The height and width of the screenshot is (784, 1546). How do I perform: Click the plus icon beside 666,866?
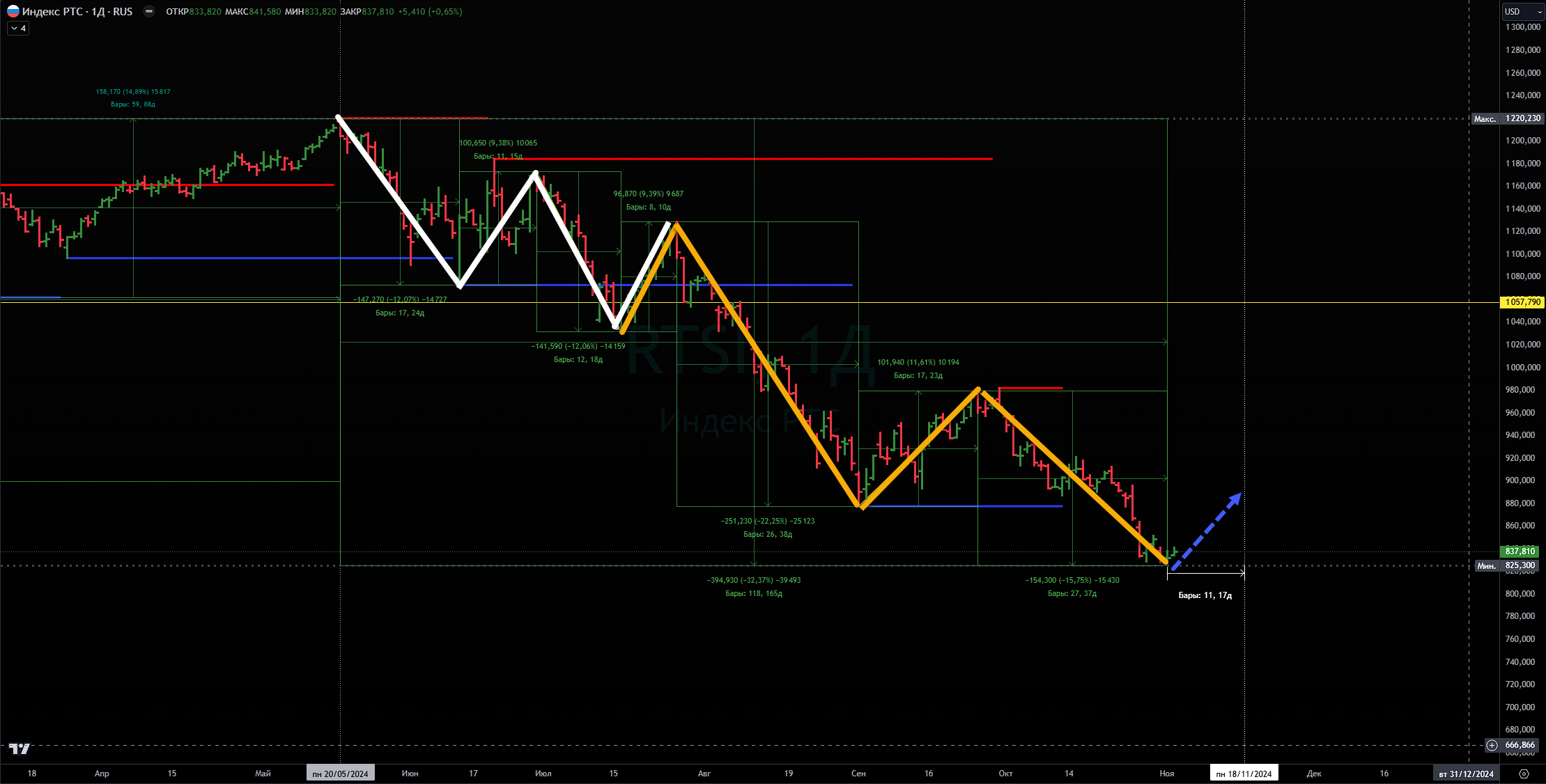click(1492, 745)
